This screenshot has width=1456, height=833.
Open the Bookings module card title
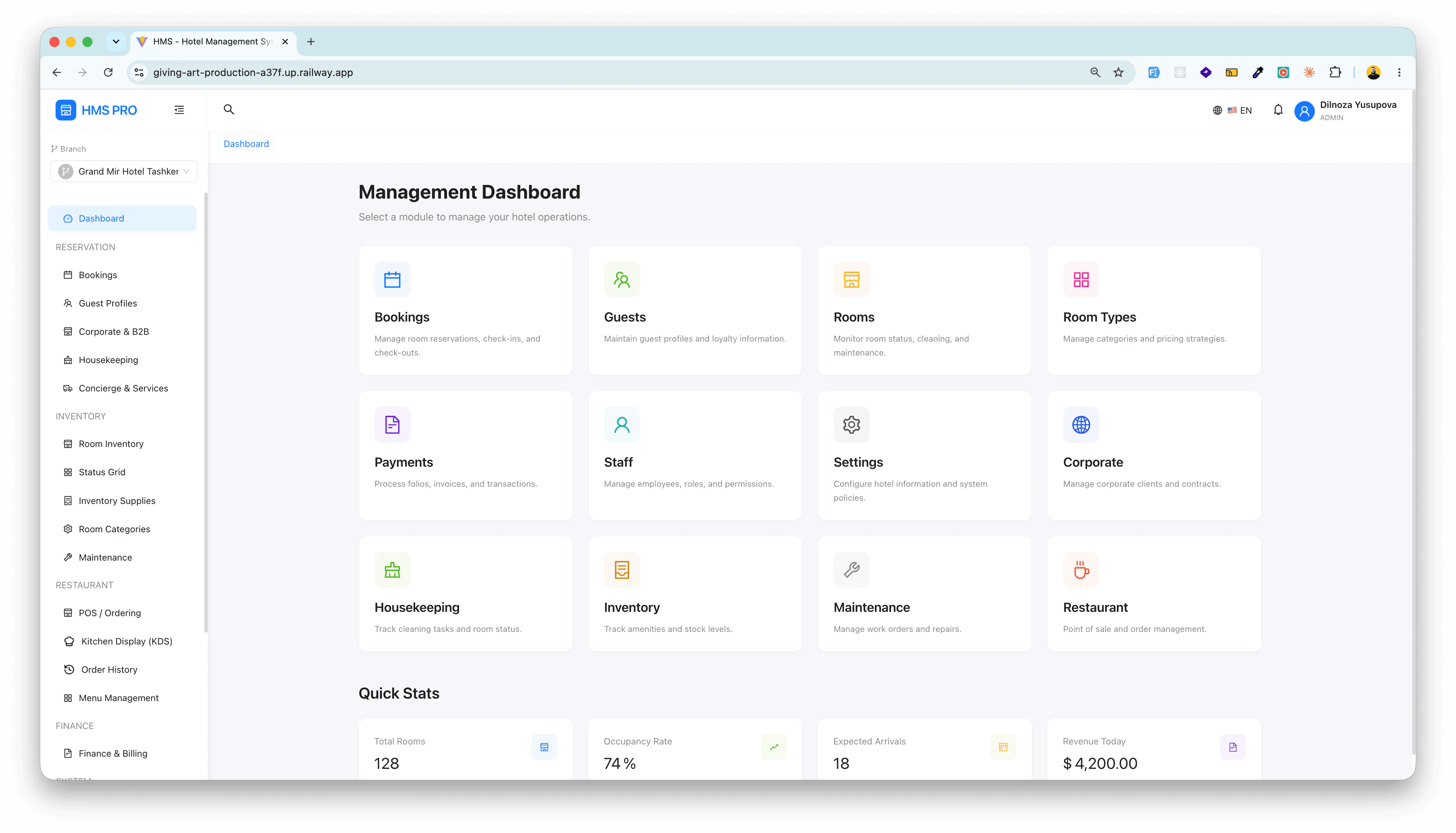pos(402,317)
